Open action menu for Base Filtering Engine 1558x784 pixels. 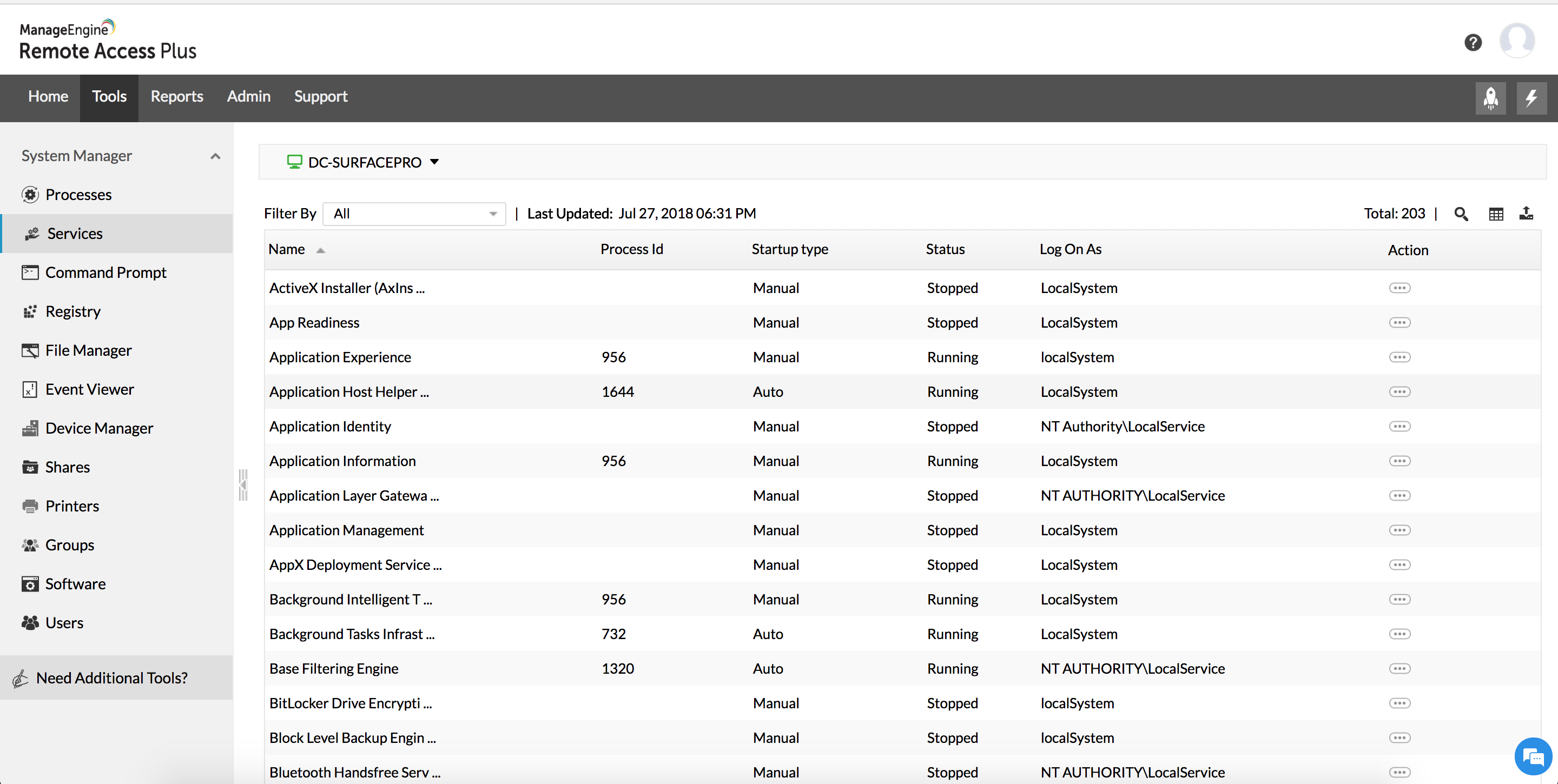pos(1399,668)
